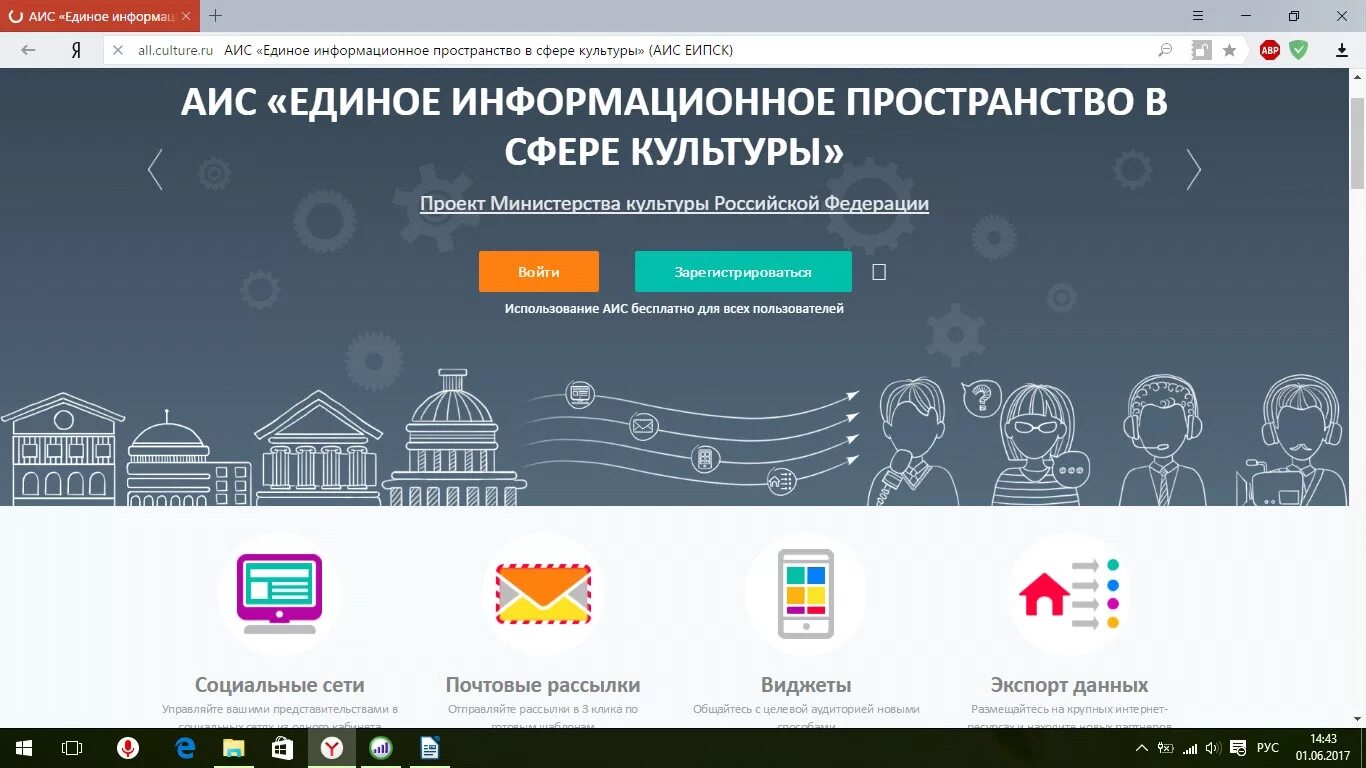Bookmark the page with the star icon
The height and width of the screenshot is (768, 1366).
[x=1229, y=50]
